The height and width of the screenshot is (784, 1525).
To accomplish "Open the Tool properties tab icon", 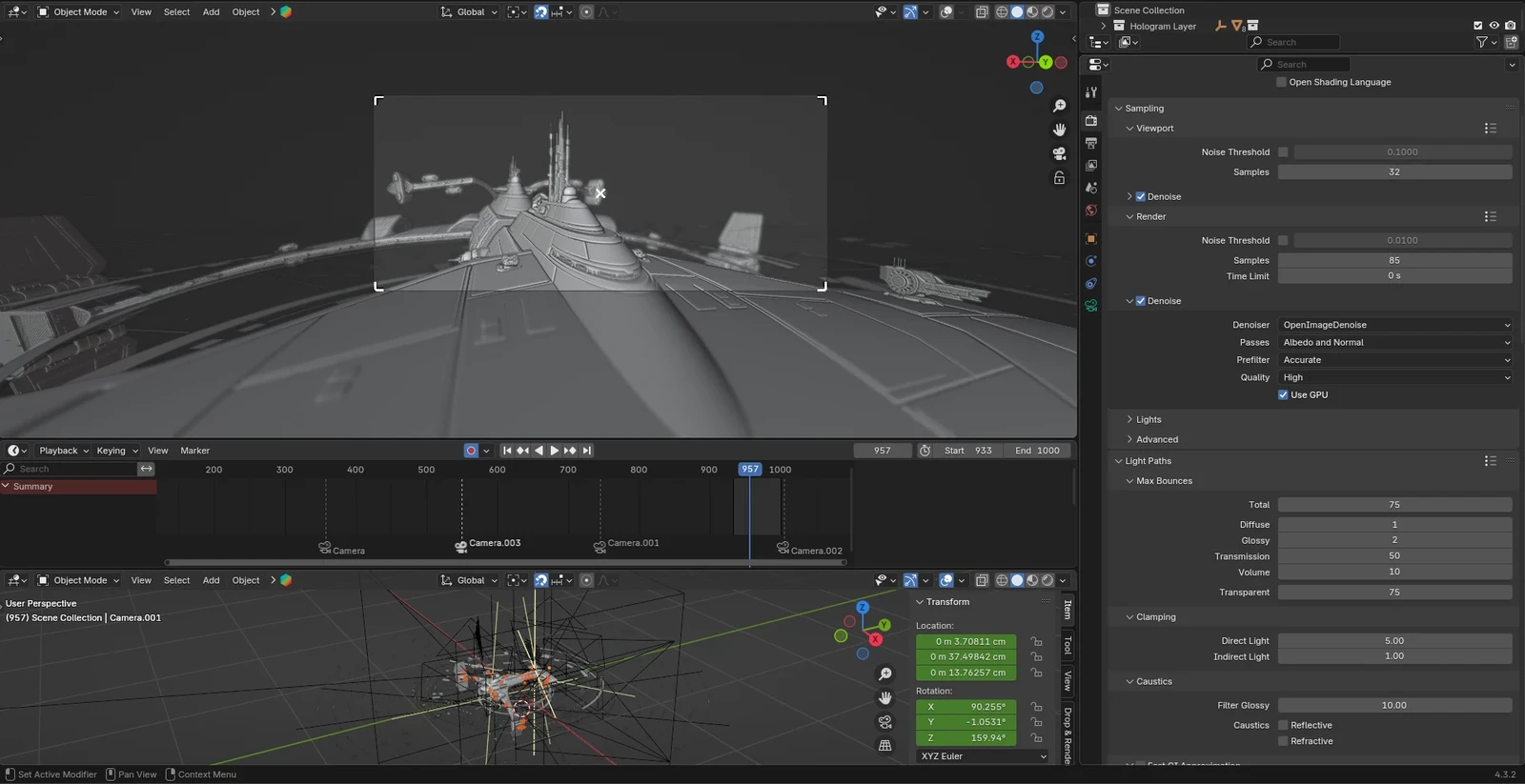I will pos(1091,92).
